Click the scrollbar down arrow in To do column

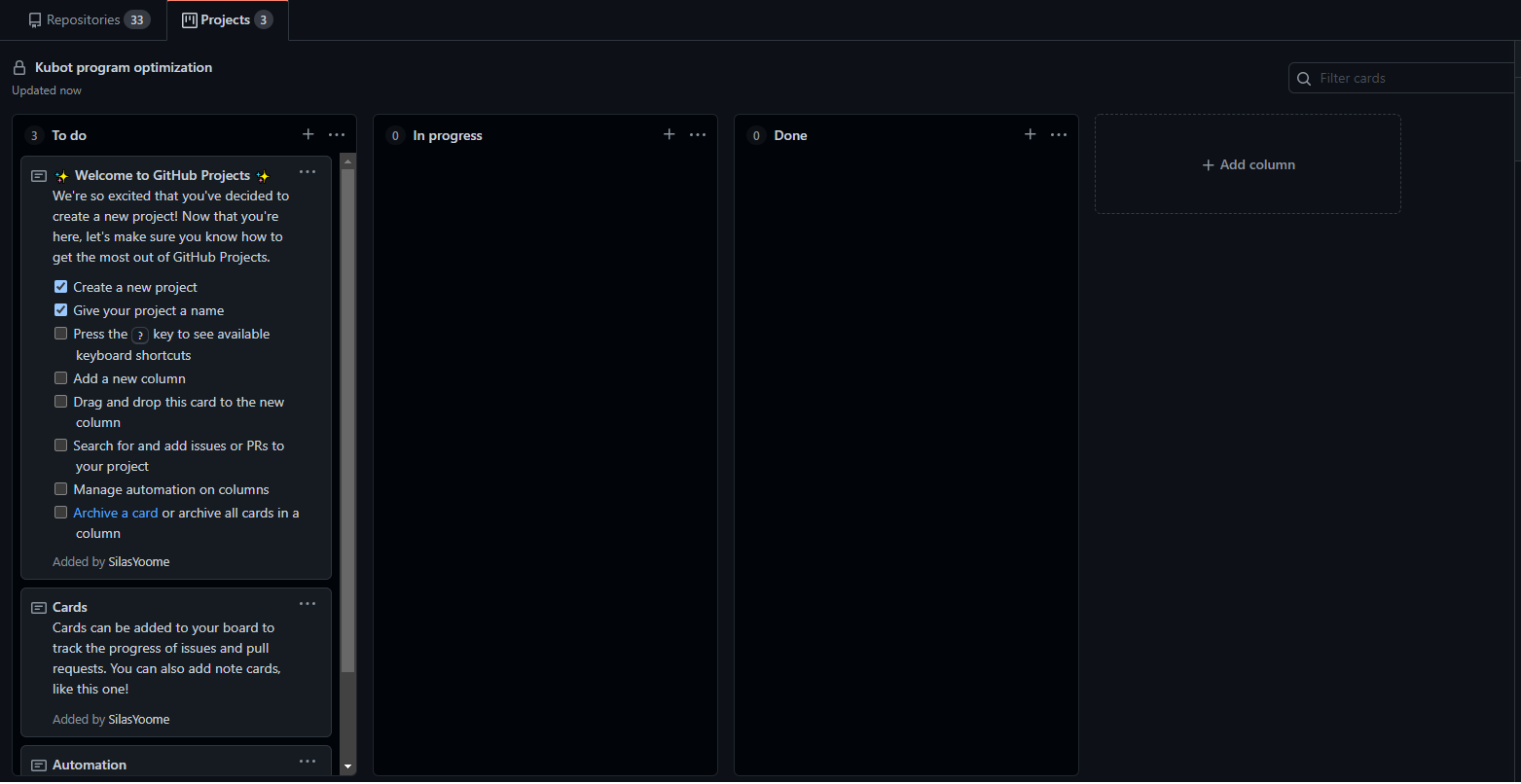pyautogui.click(x=347, y=766)
